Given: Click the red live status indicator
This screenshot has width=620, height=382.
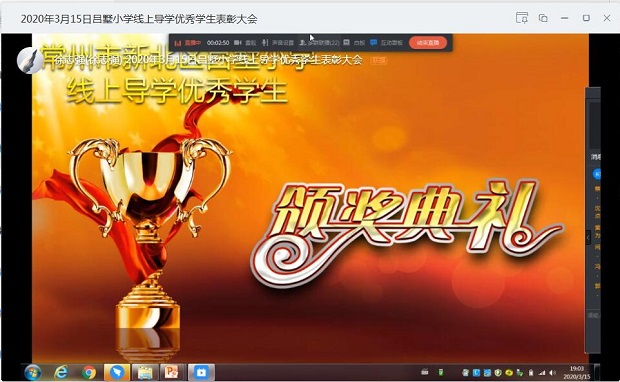Looking at the screenshot, I should pyautogui.click(x=188, y=43).
